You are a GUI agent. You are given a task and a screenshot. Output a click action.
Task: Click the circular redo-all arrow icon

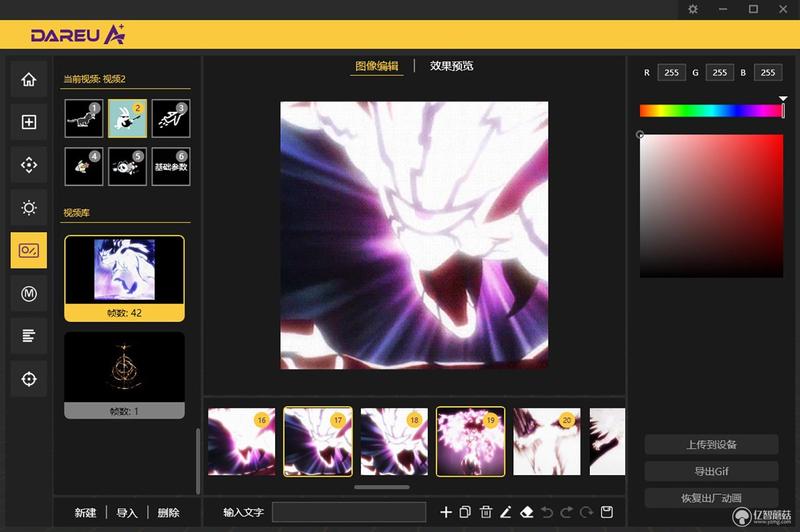click(587, 512)
